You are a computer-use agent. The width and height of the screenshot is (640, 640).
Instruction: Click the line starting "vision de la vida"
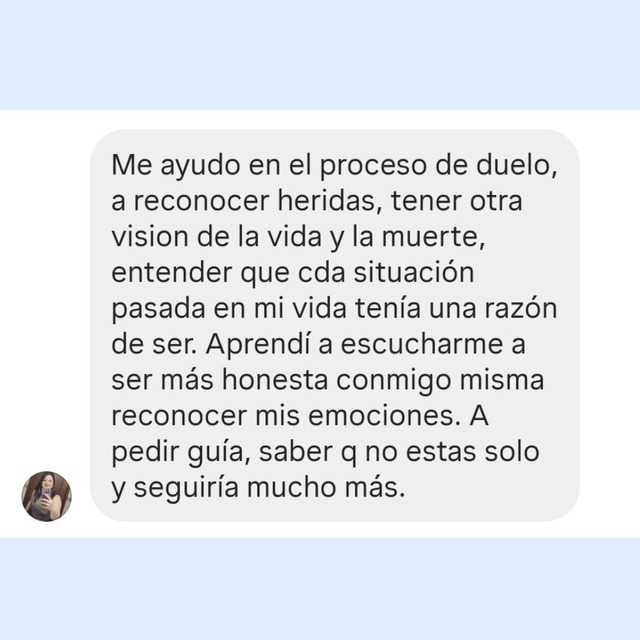coord(298,237)
